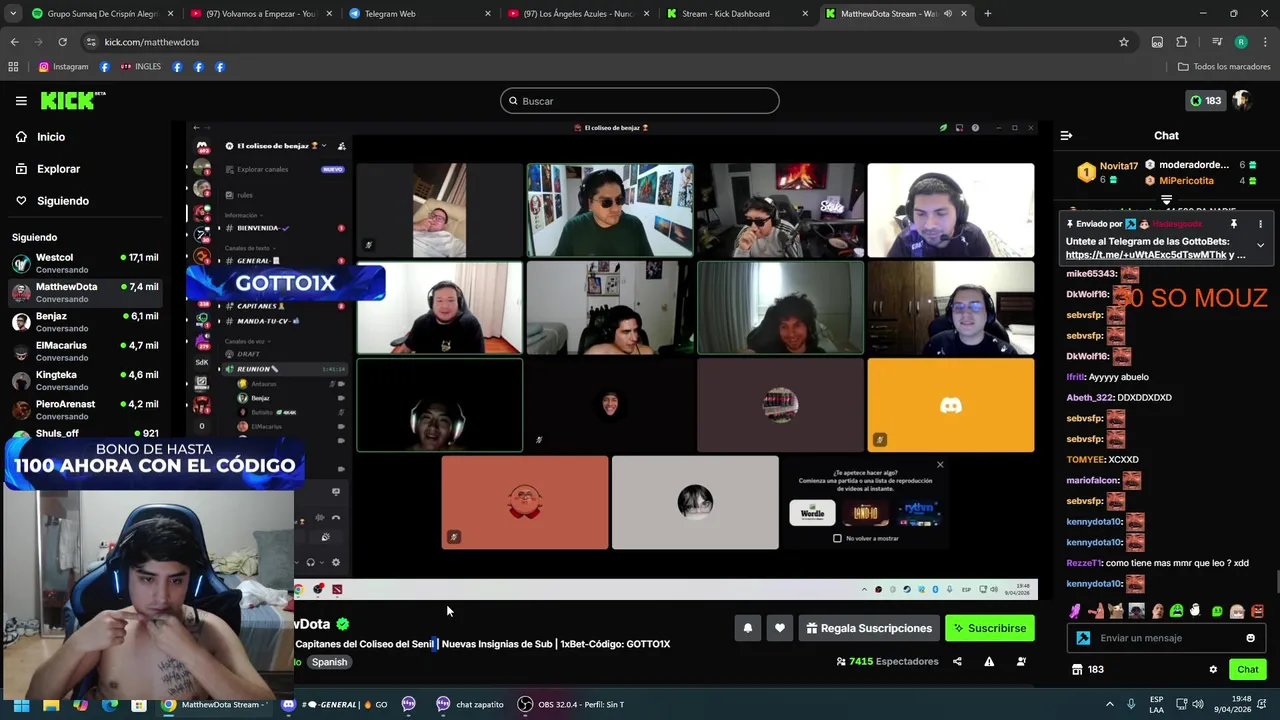The width and height of the screenshot is (1280, 720).
Task: Click MiPericotita in leaderboard
Action: (1186, 181)
